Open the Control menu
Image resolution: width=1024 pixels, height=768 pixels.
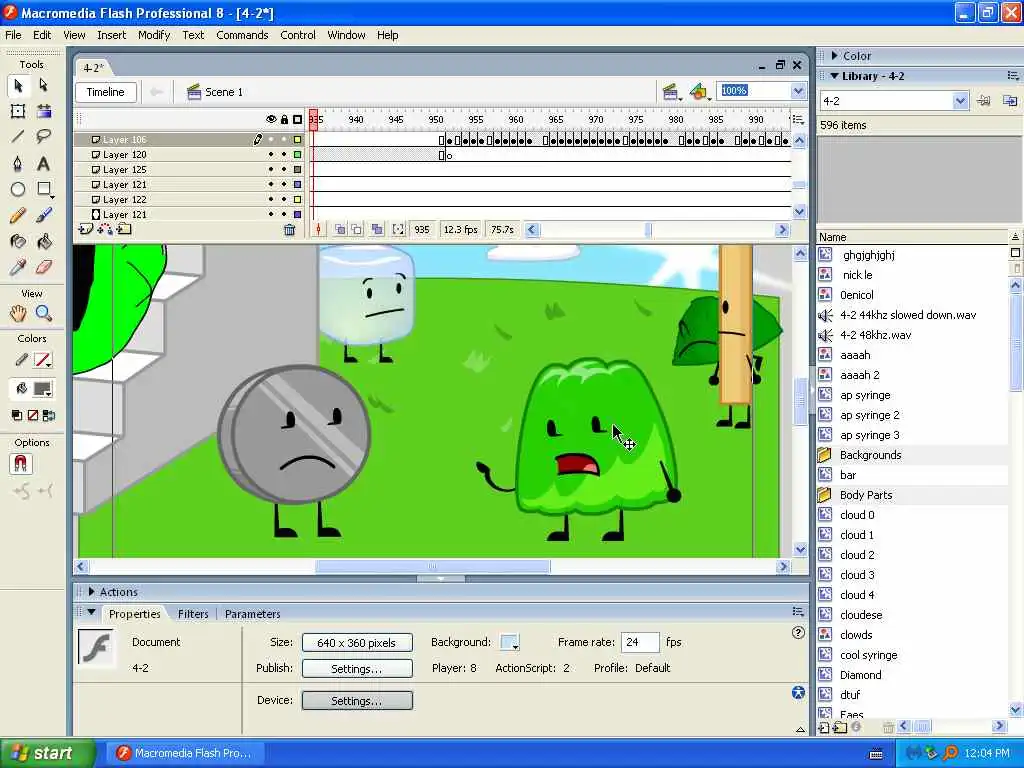tap(298, 35)
